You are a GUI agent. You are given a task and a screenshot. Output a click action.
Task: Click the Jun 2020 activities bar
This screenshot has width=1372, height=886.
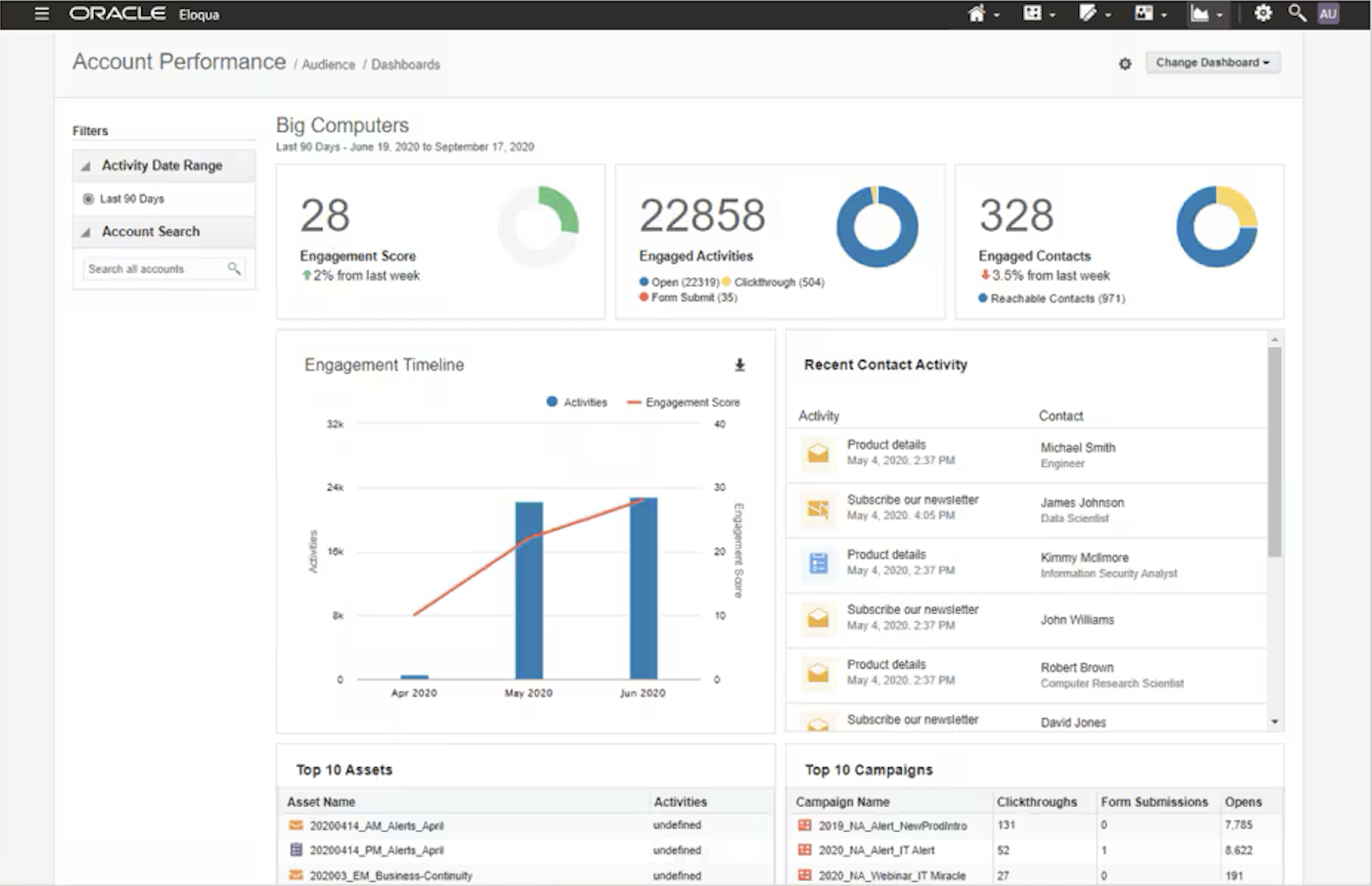643,588
